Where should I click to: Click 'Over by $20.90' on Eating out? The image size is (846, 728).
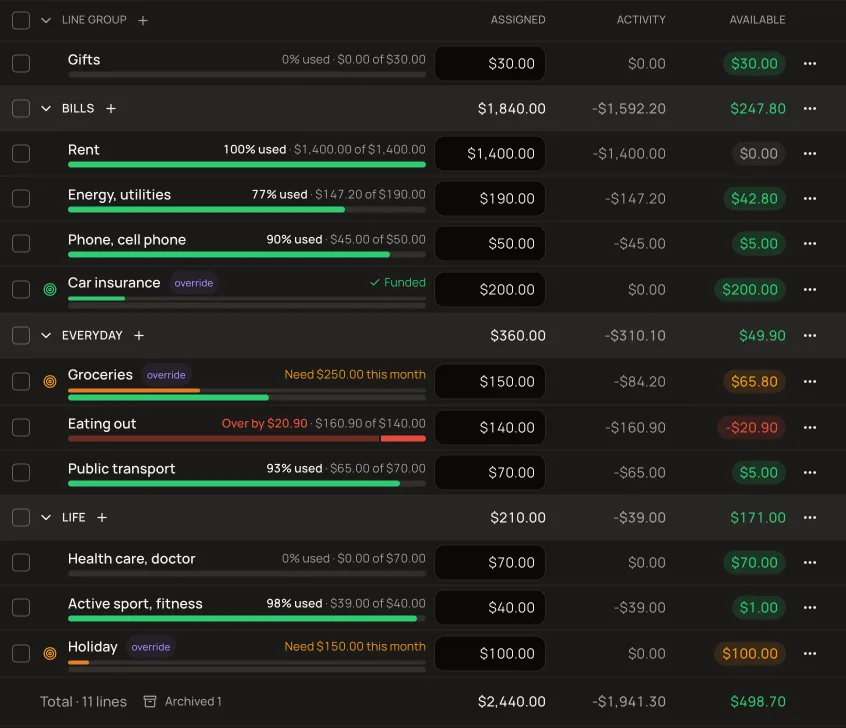[x=264, y=424]
